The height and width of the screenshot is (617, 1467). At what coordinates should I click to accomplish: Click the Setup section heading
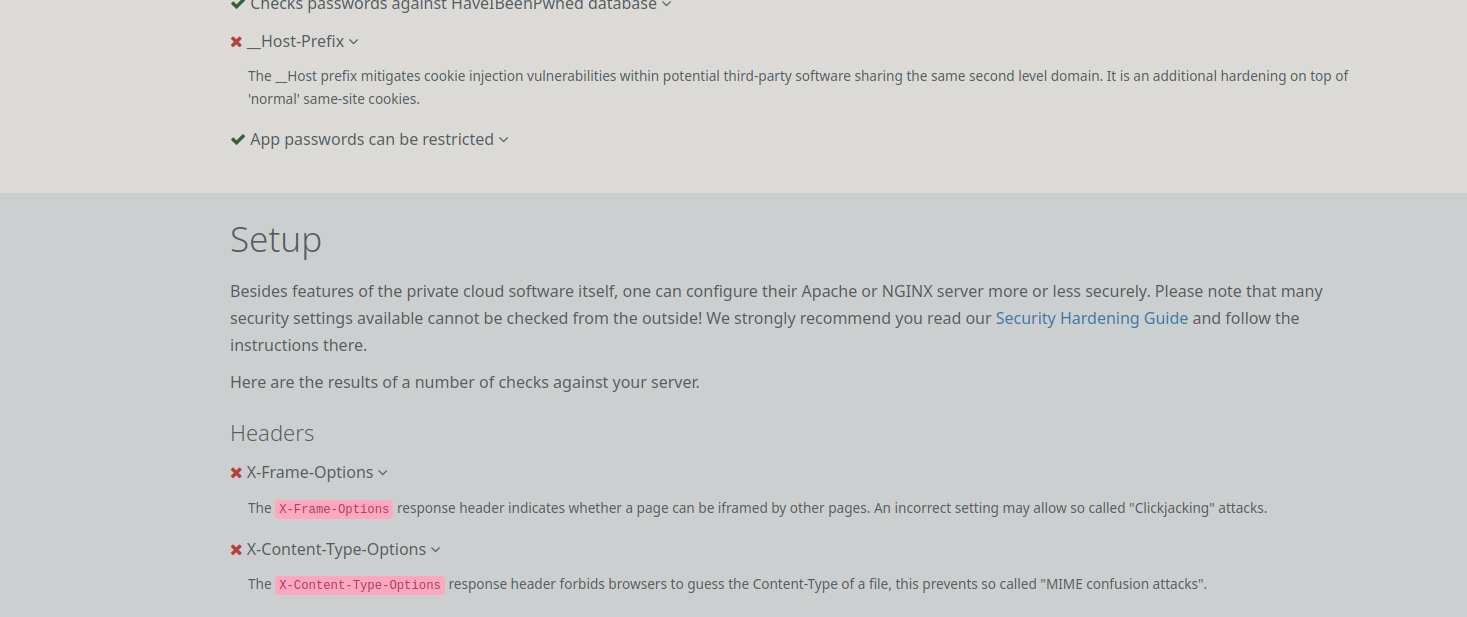[276, 240]
